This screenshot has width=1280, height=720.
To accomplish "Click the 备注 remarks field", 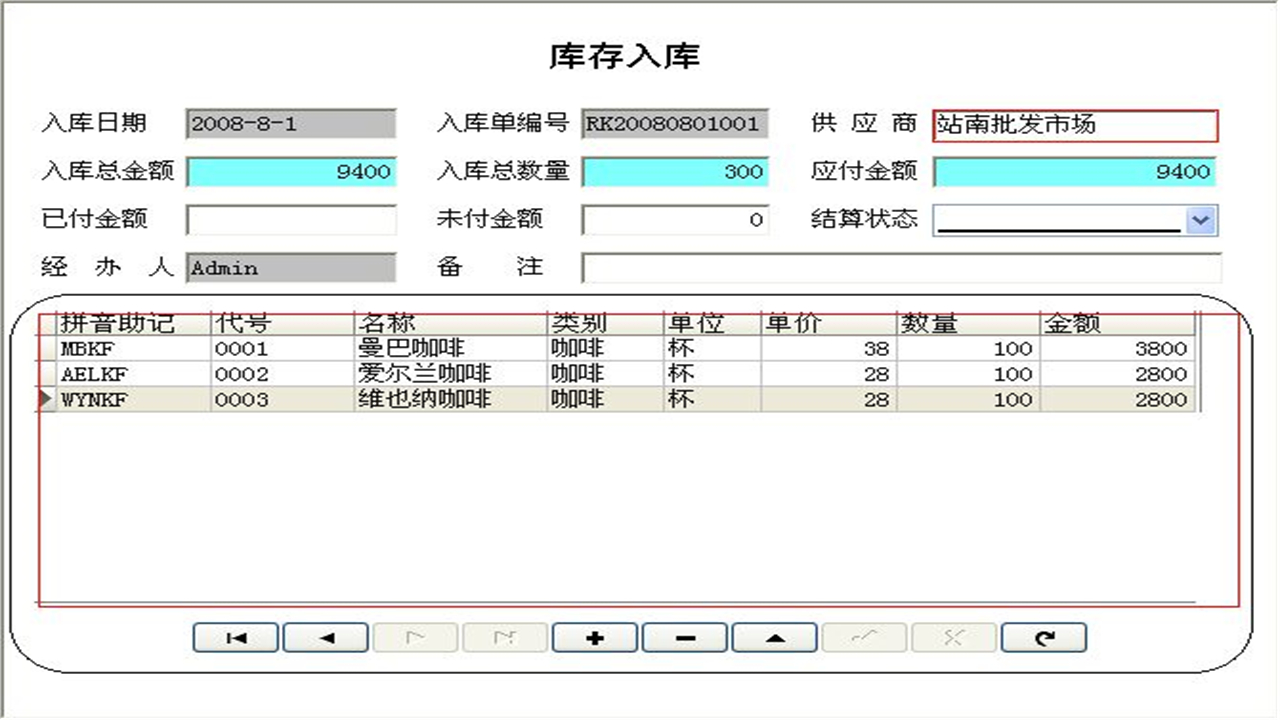I will click(x=900, y=267).
